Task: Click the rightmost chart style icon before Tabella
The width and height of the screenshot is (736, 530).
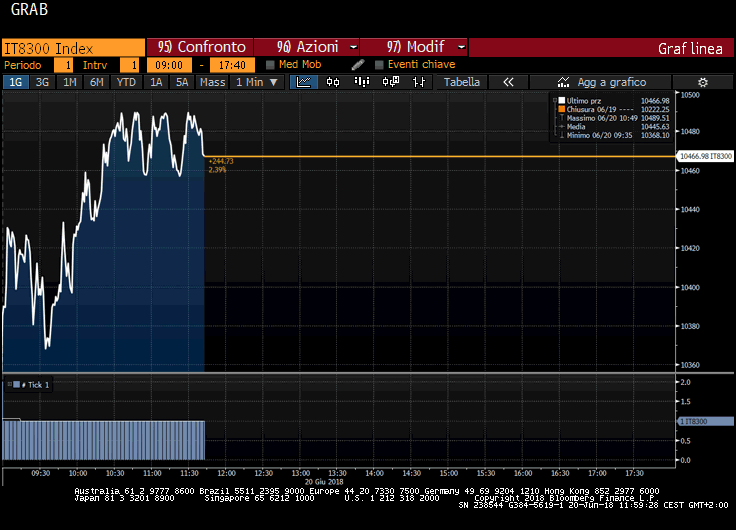Action: (417, 82)
